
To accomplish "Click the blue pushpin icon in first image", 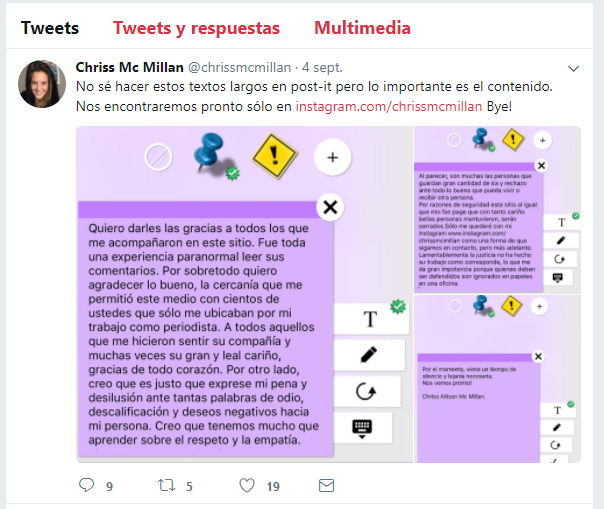I will coord(211,153).
